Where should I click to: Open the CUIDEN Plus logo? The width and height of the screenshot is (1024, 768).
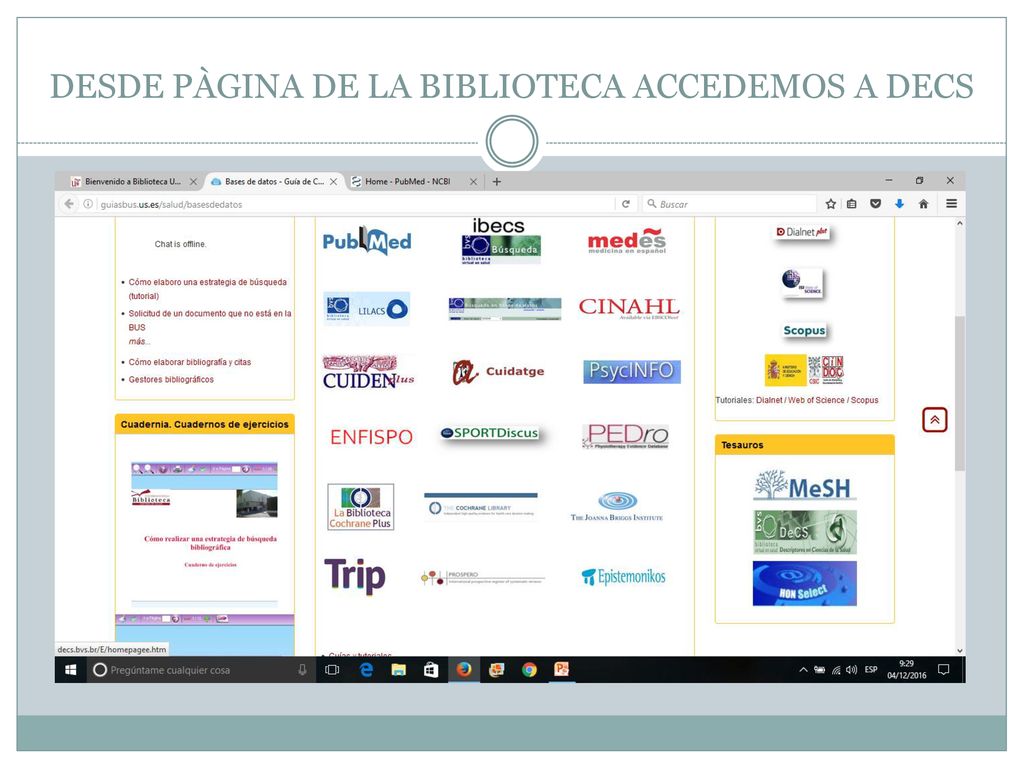(x=368, y=372)
